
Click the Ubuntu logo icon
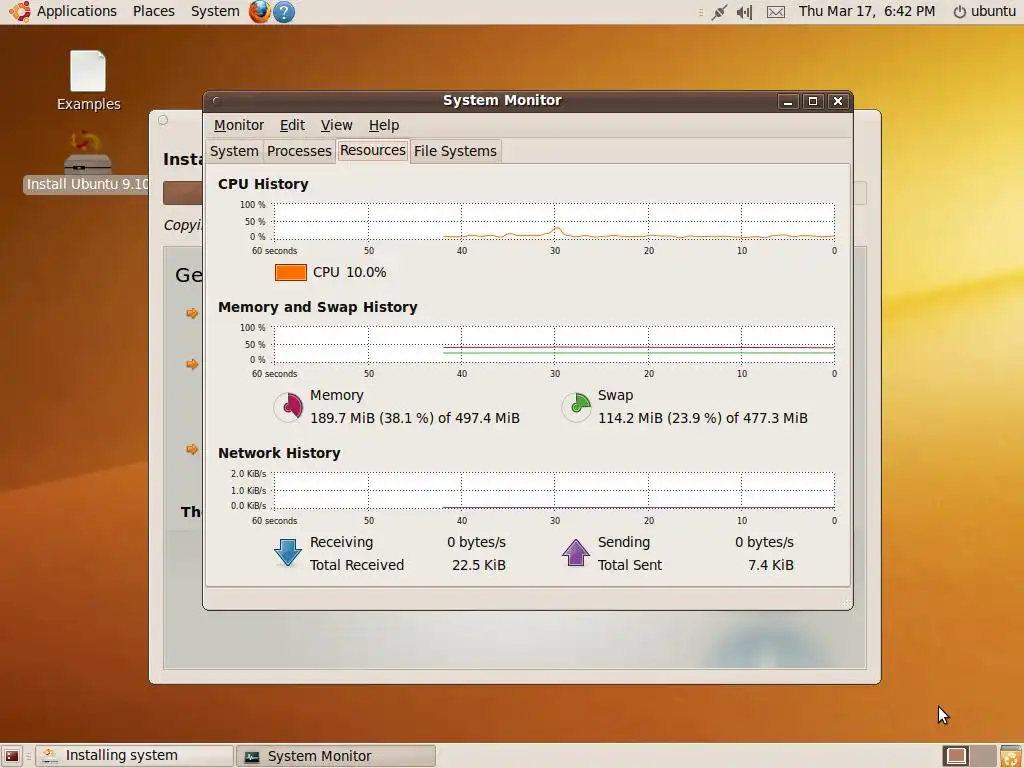coord(20,11)
